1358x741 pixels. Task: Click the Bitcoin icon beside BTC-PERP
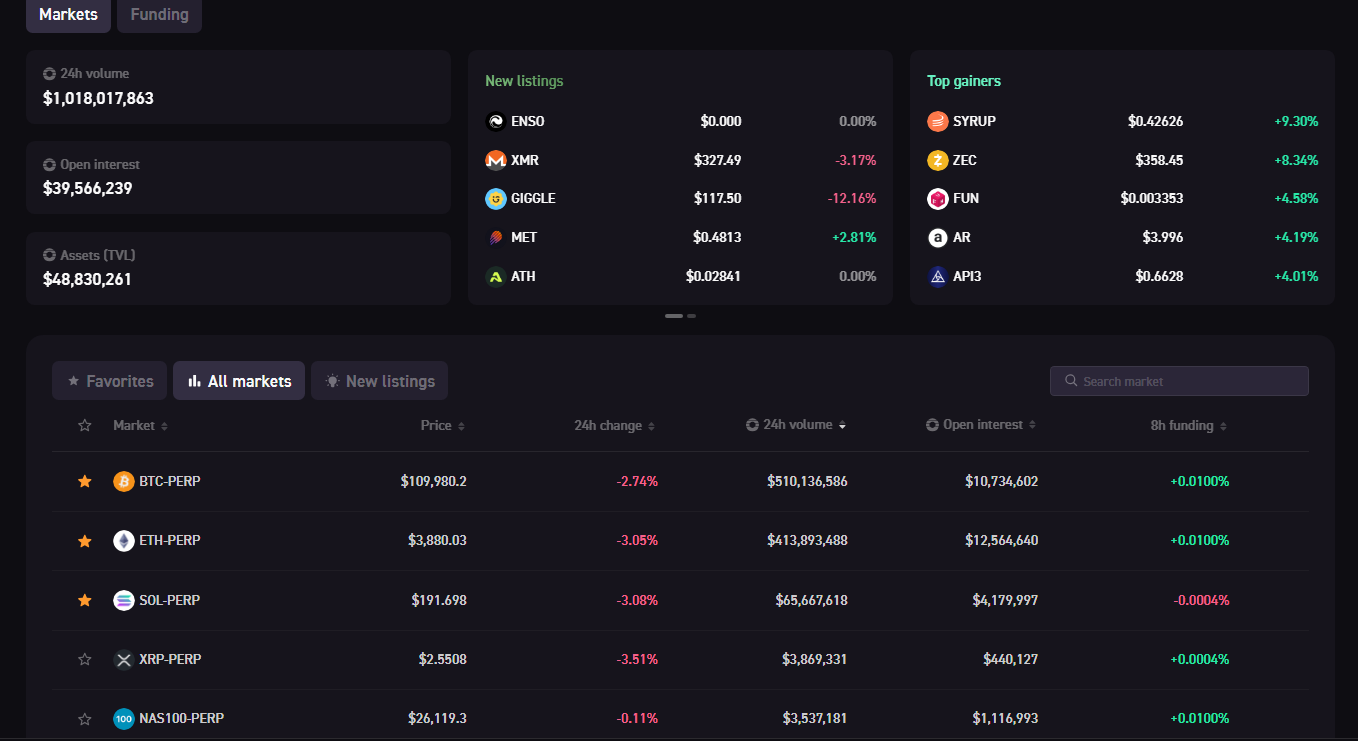point(124,481)
